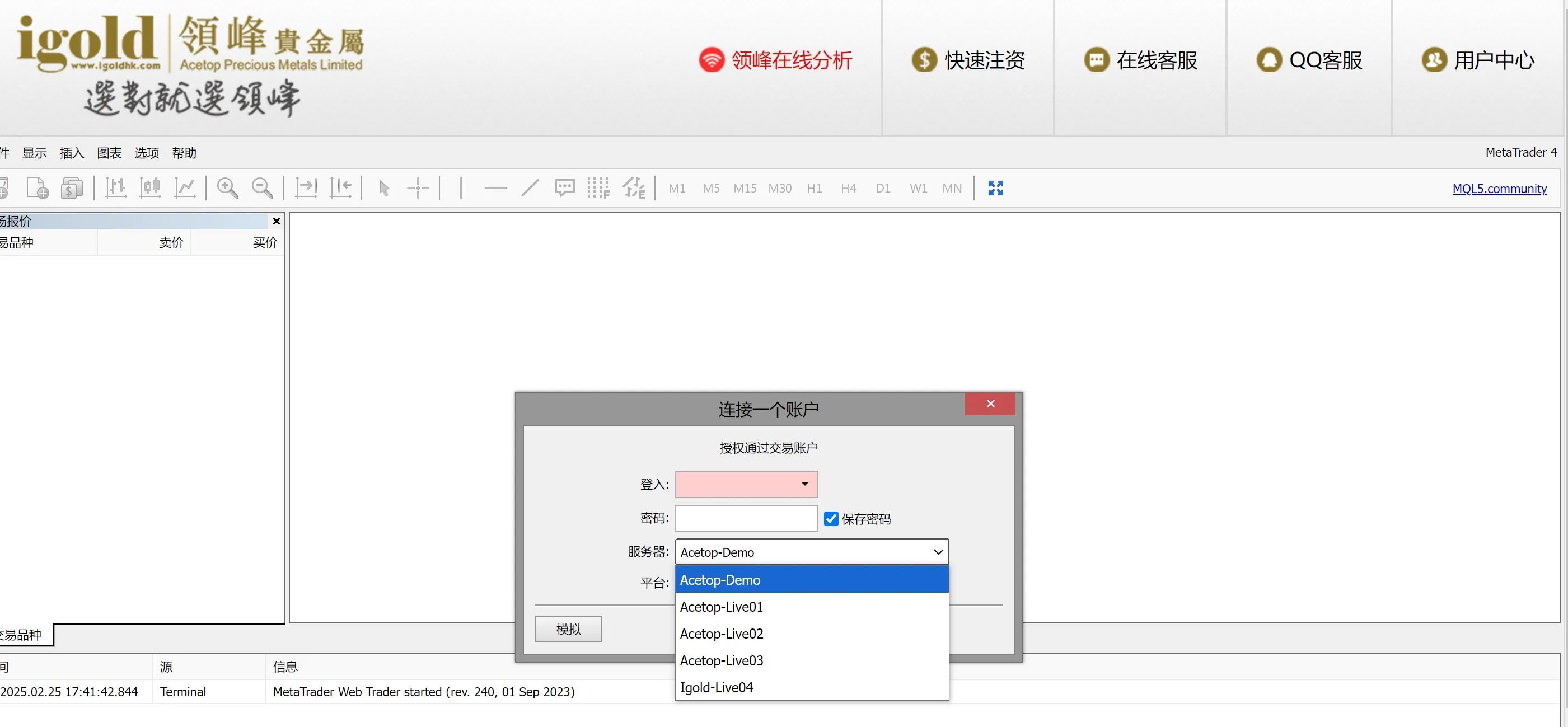Select the crosshair tool

418,188
